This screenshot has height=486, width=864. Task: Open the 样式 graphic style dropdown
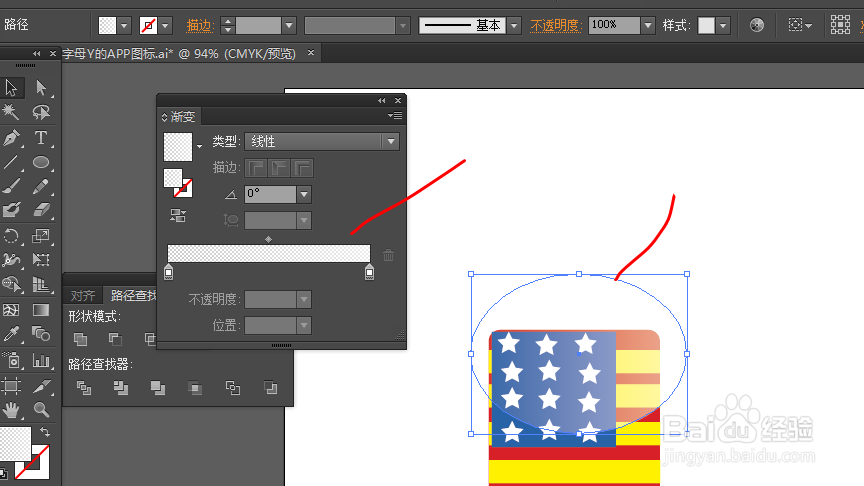pos(723,25)
